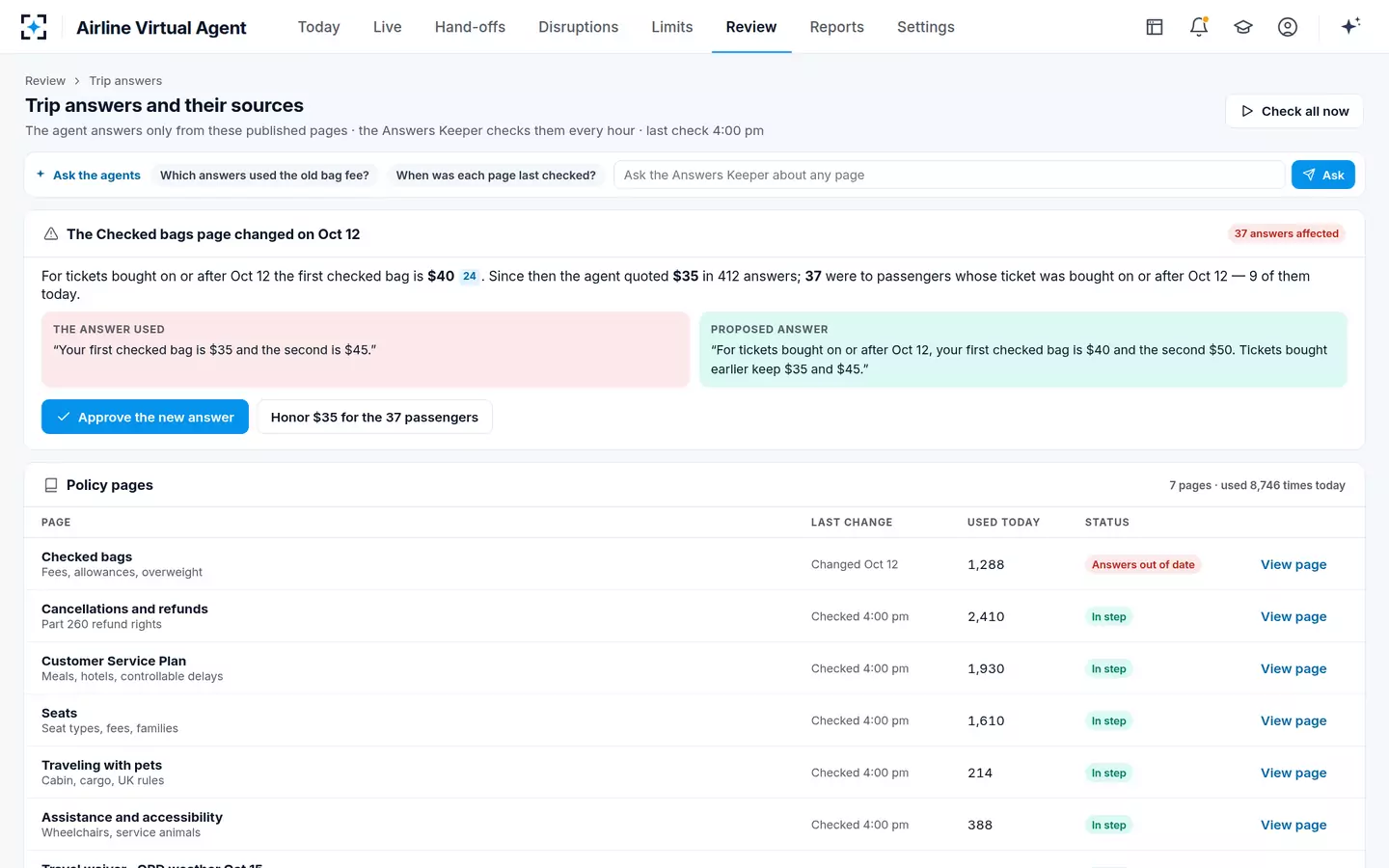Click the blue Ask button
Viewport: 1389px width, 868px height.
(x=1323, y=175)
